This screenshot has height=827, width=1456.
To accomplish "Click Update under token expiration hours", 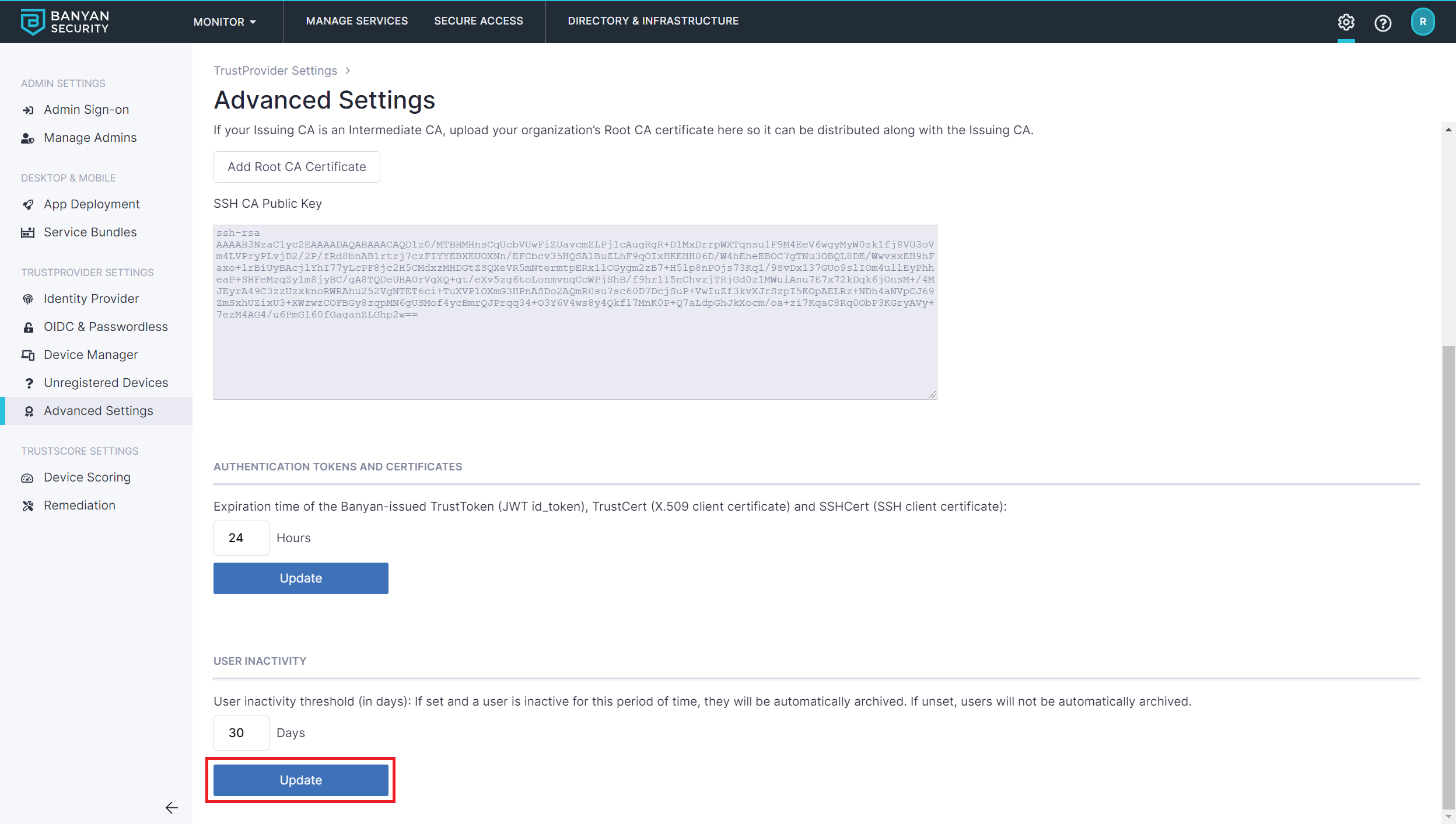I will pyautogui.click(x=300, y=578).
